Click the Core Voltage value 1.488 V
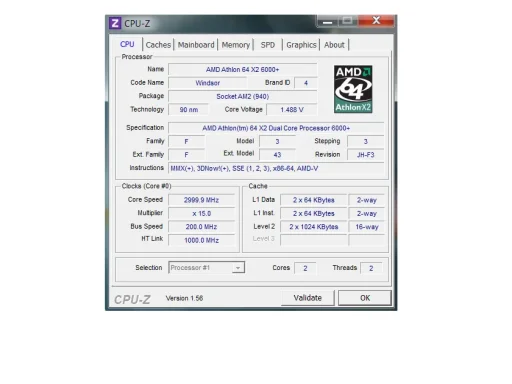Image resolution: width=512 pixels, height=384 pixels. pos(292,110)
